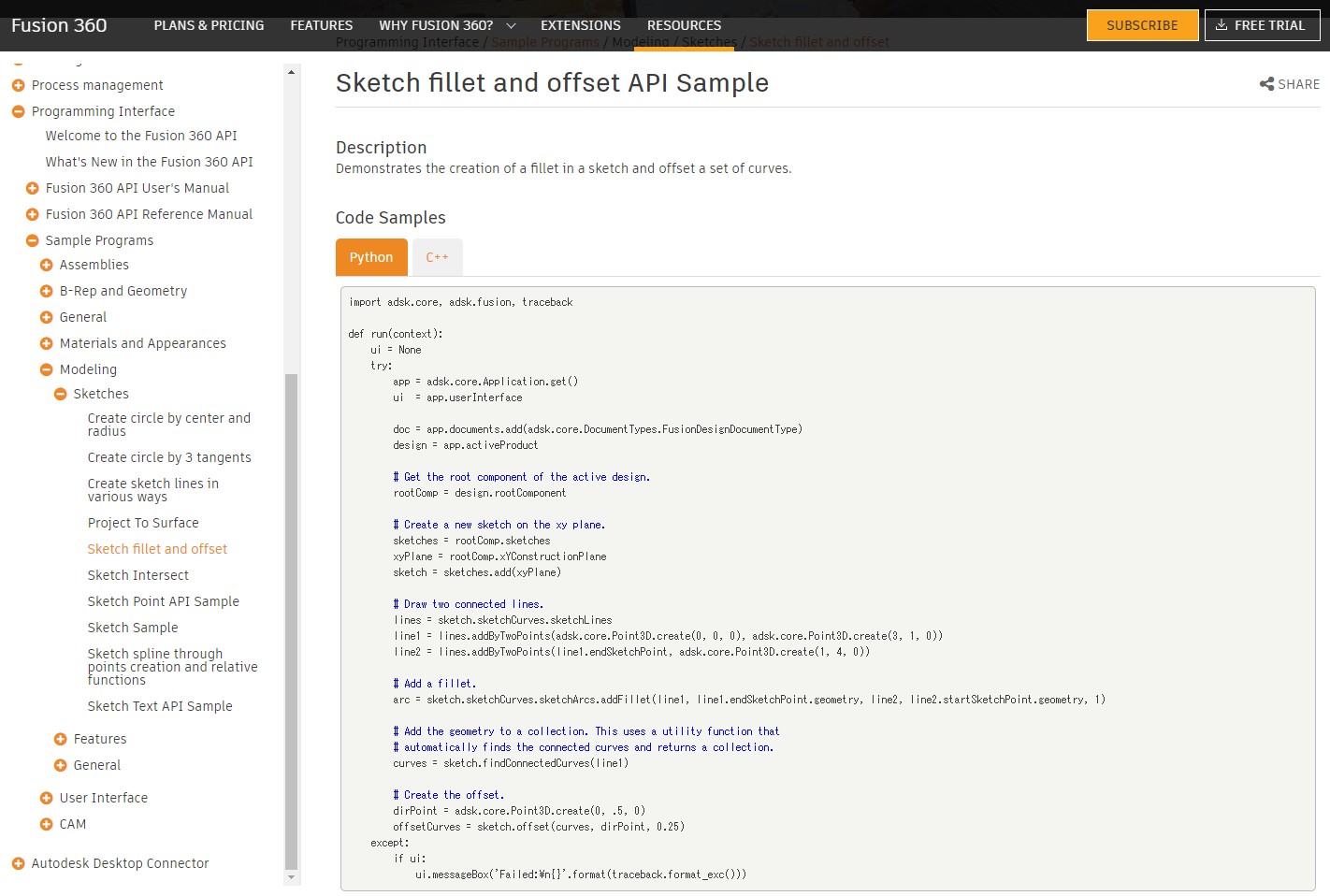The width and height of the screenshot is (1330, 896).
Task: Open the Extensions menu item
Action: 580,25
